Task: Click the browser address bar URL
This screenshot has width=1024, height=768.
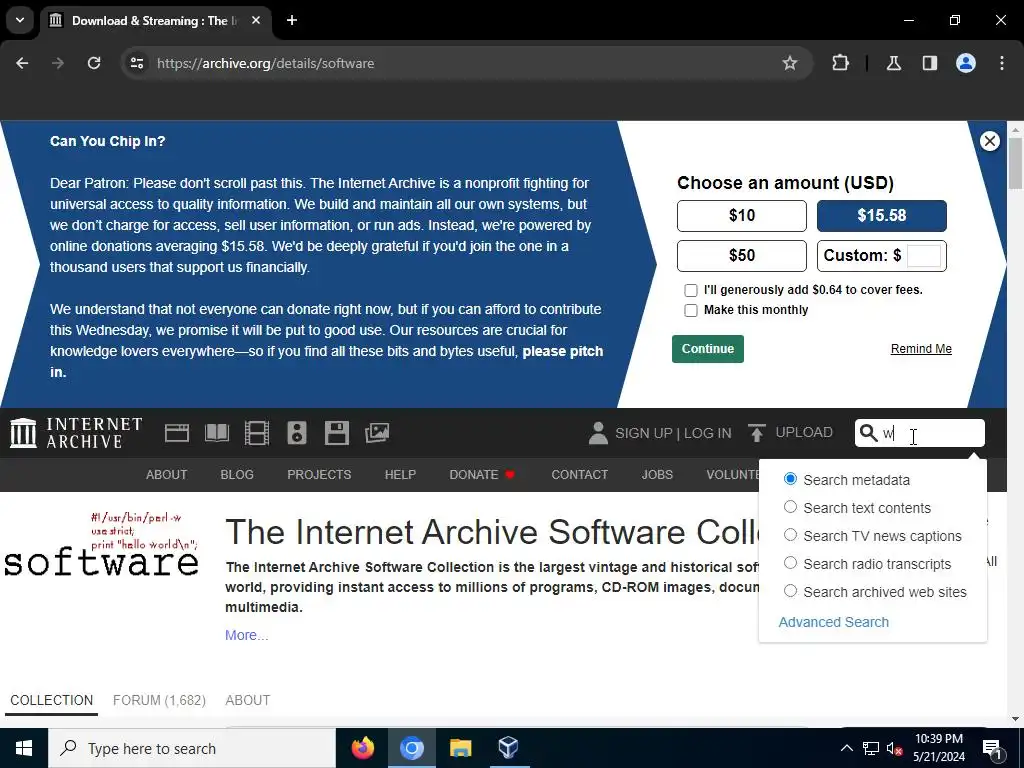Action: [266, 63]
